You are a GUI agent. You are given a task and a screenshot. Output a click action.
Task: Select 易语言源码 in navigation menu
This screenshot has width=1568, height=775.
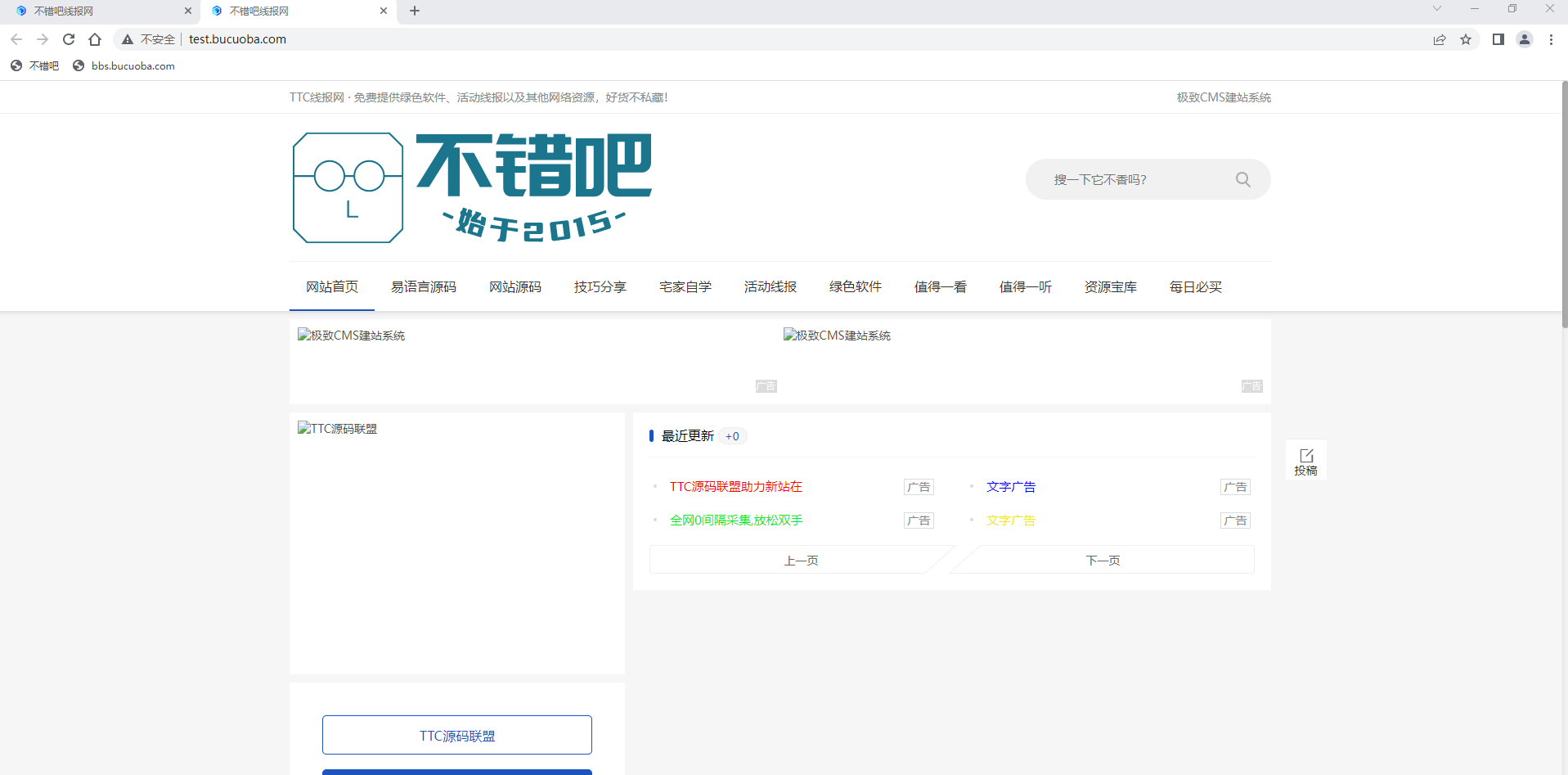pos(423,286)
